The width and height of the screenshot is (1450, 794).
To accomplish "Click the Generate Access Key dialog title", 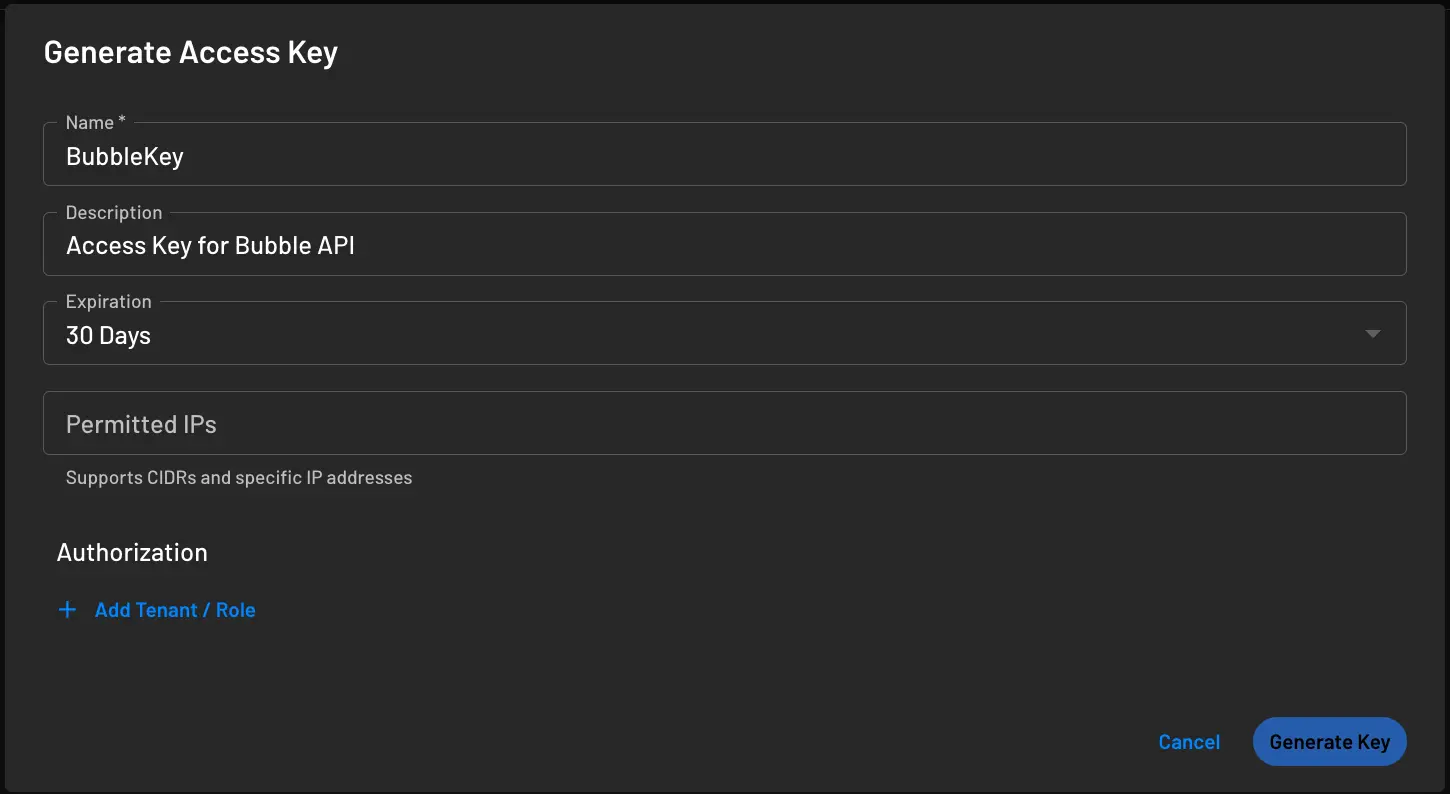I will coord(190,51).
